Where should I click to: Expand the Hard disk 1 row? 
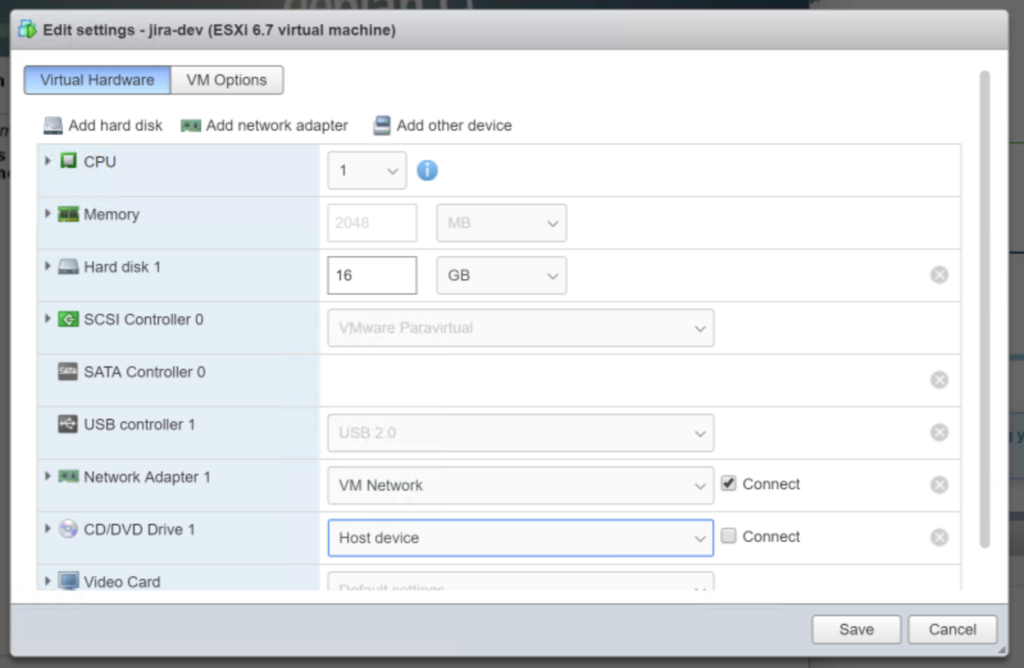[x=48, y=266]
